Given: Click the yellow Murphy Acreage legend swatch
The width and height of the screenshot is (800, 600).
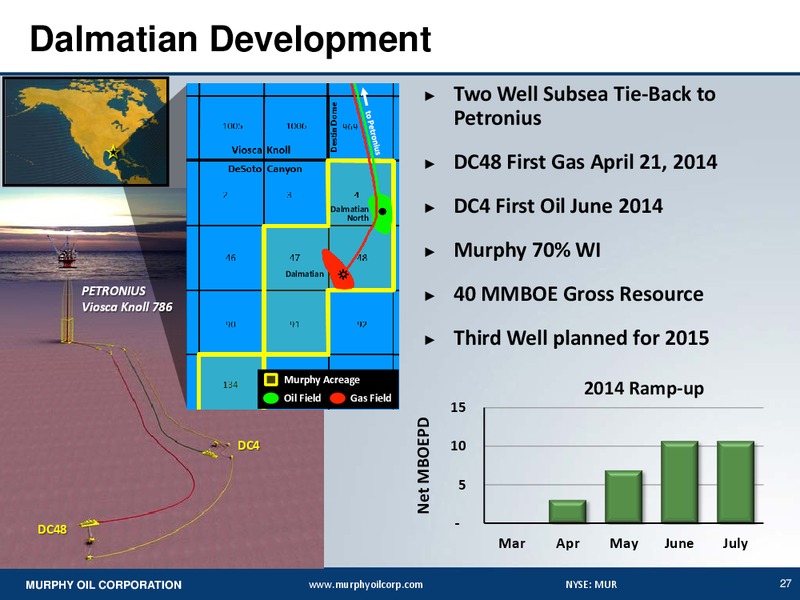Looking at the screenshot, I should click(x=270, y=380).
